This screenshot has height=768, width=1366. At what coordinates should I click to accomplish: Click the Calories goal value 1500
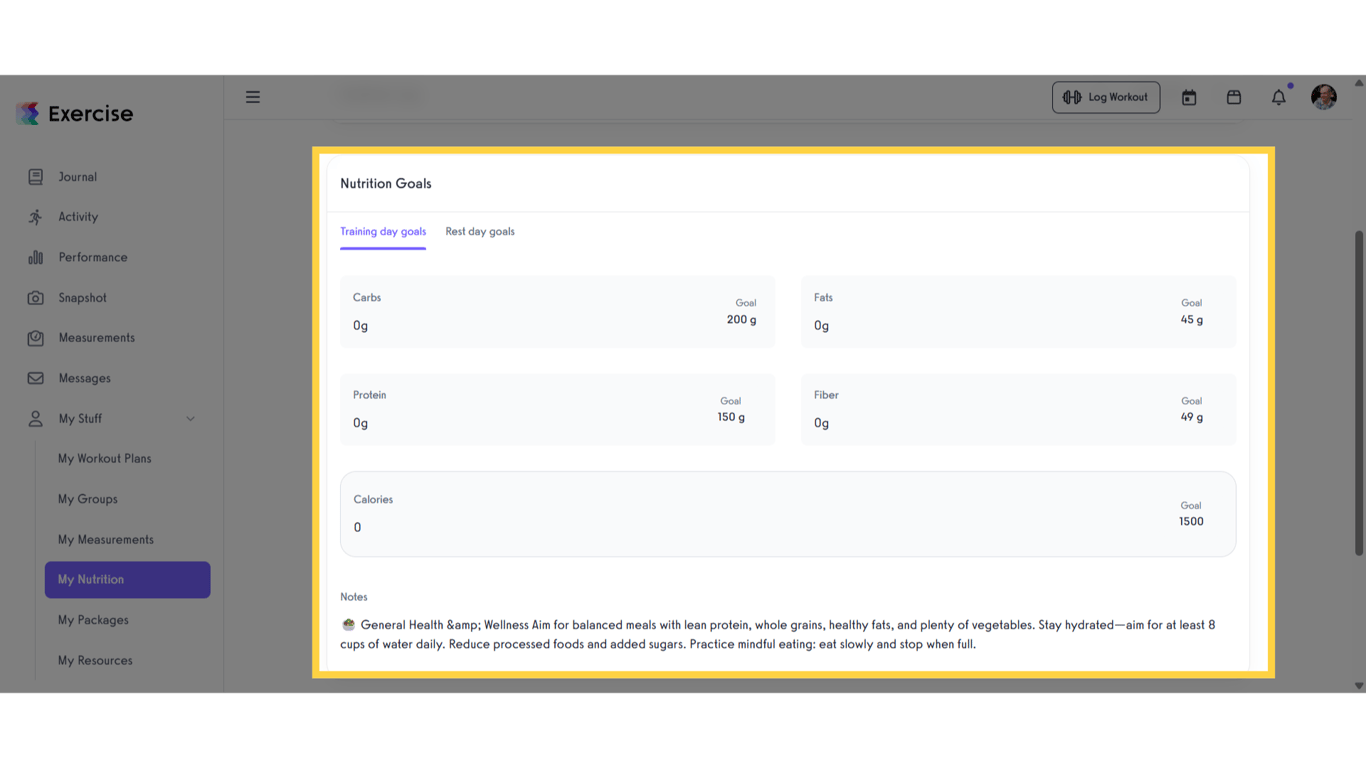point(1191,522)
